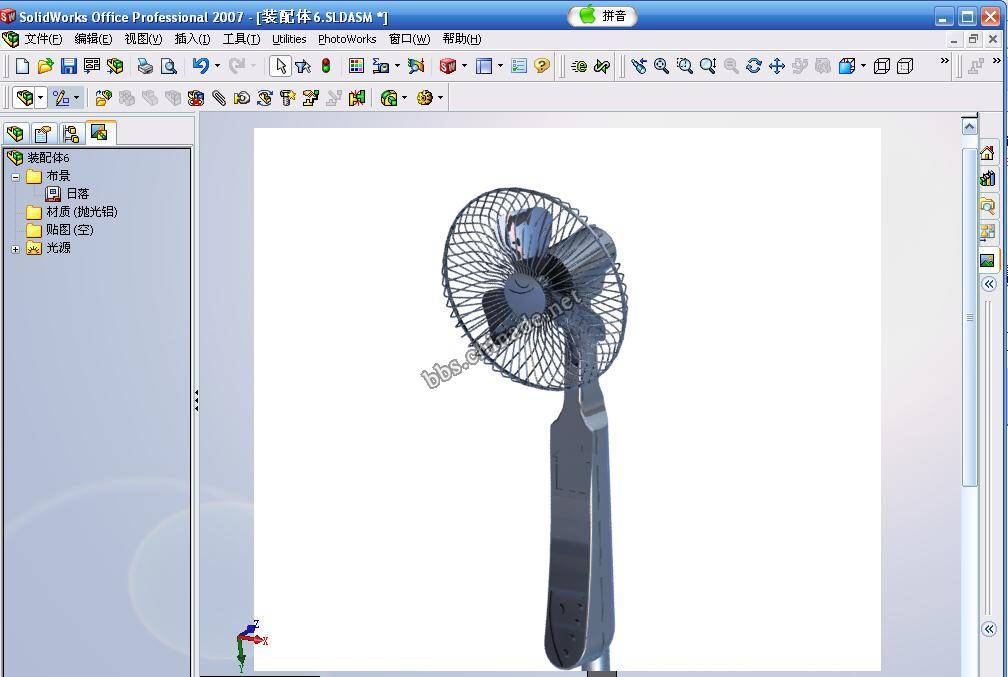Click the paperclip icon in assembly toolbar
This screenshot has height=677, width=1008.
coord(219,98)
